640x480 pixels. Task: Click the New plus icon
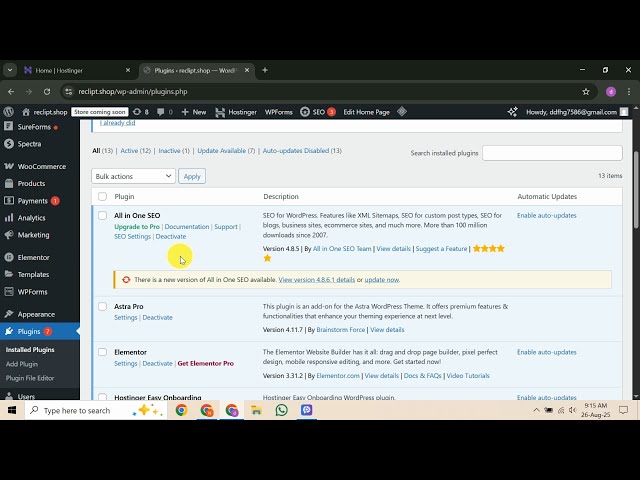(185, 112)
